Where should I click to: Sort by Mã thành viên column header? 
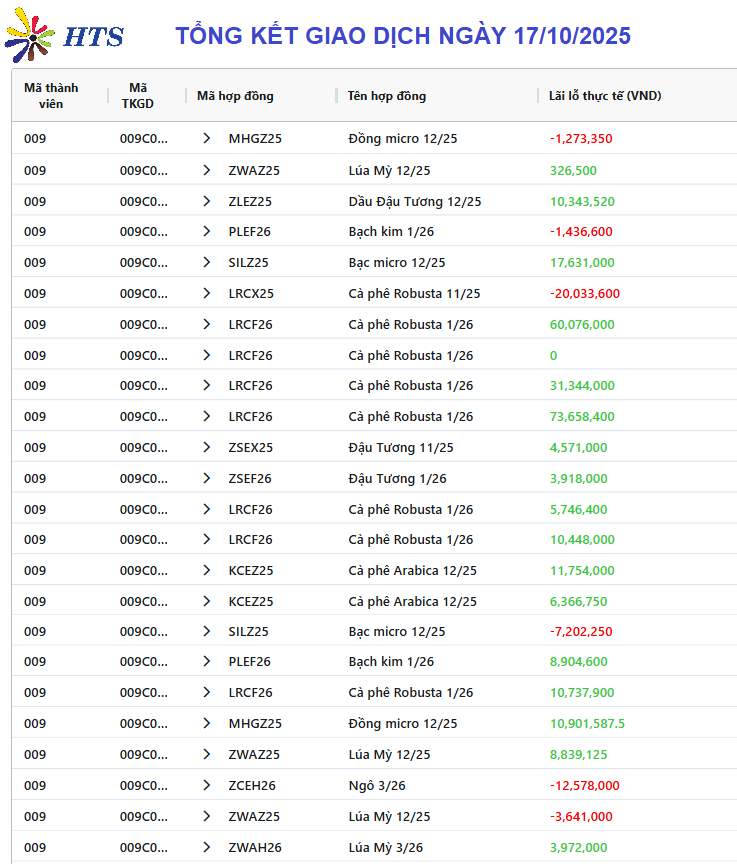point(51,95)
